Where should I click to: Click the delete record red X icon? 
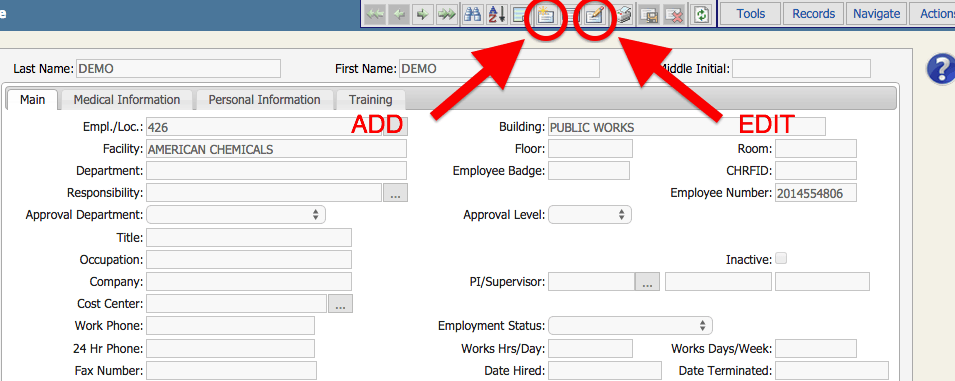[x=674, y=15]
